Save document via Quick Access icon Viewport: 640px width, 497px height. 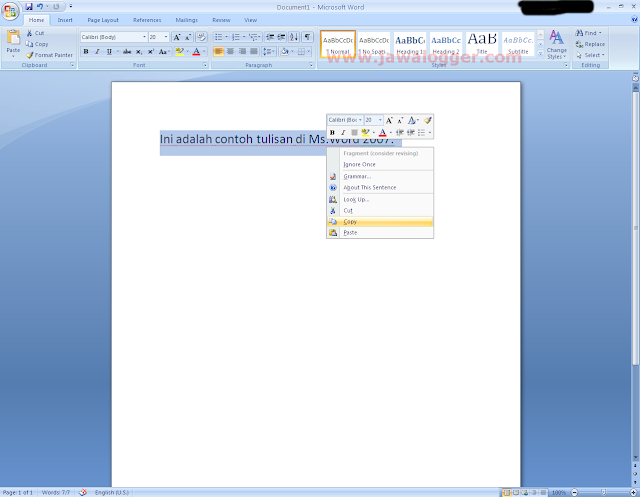(29, 7)
